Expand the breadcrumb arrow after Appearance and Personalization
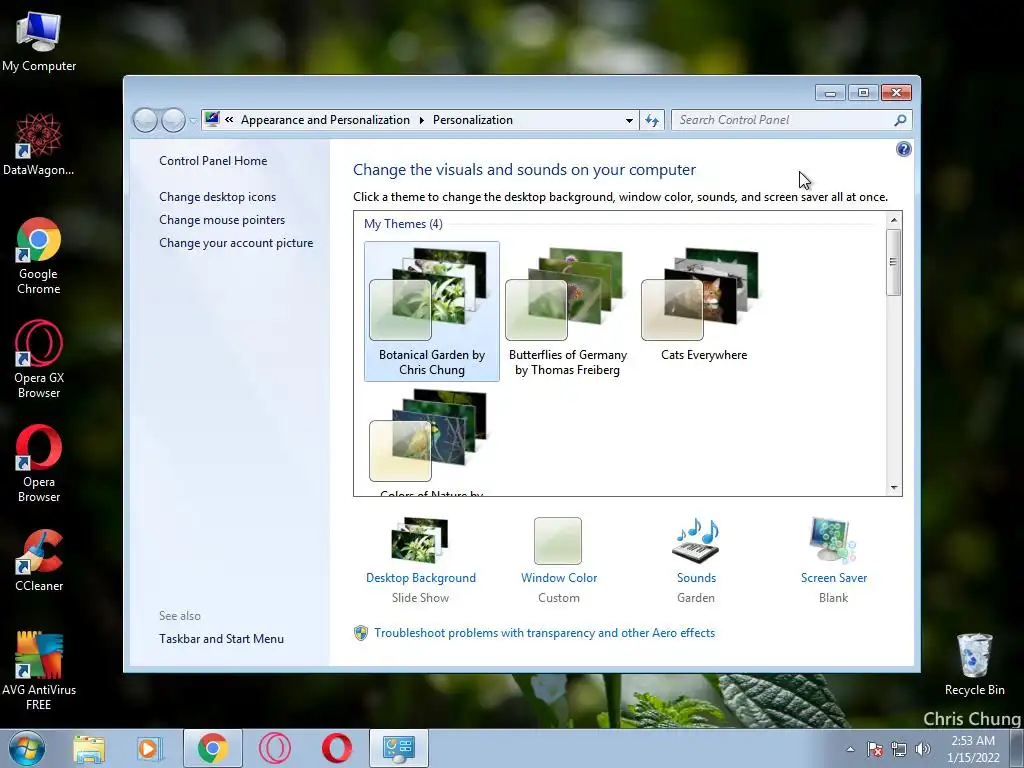 tap(421, 120)
